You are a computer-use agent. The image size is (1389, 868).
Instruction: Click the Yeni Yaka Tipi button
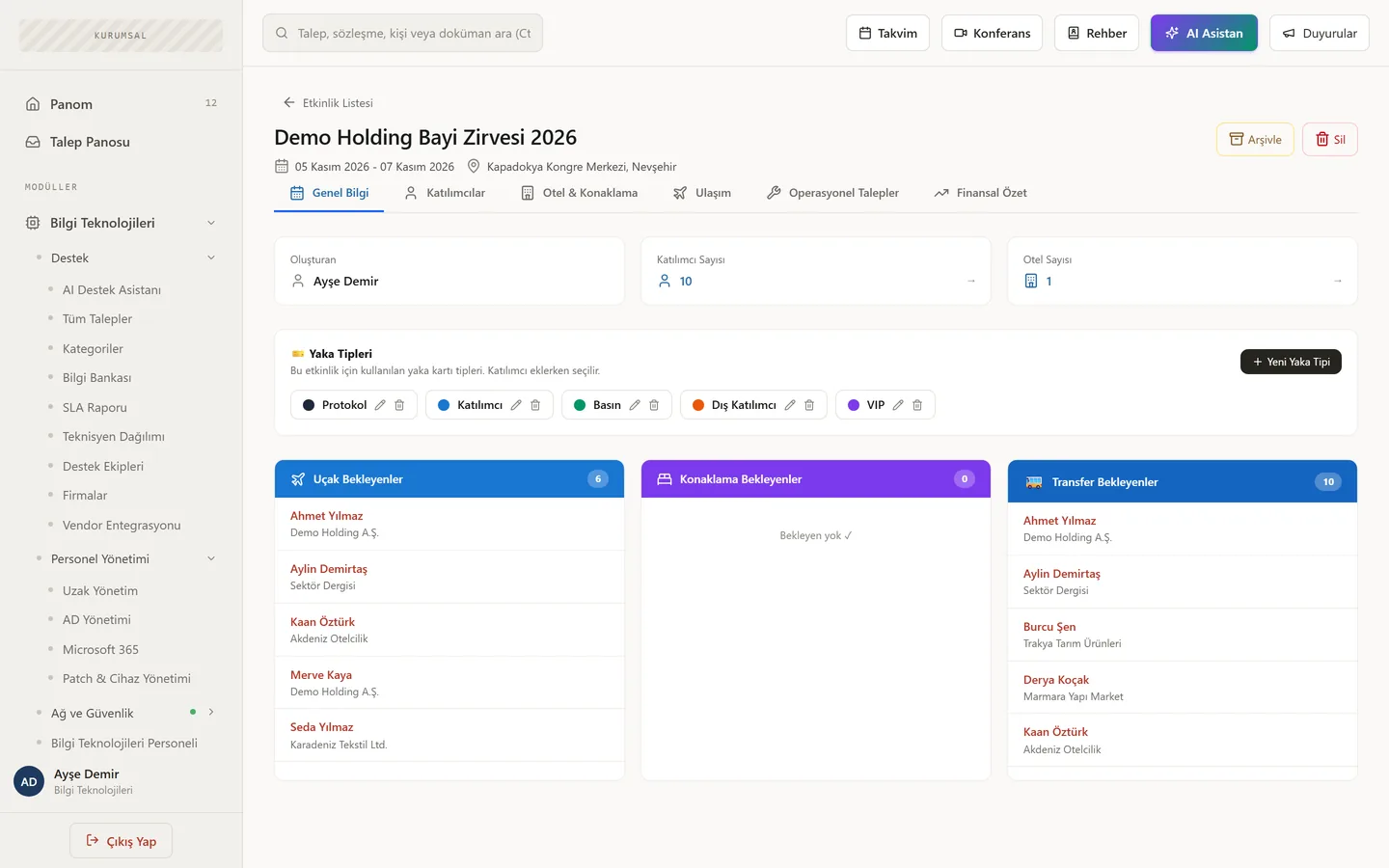pyautogui.click(x=1291, y=362)
